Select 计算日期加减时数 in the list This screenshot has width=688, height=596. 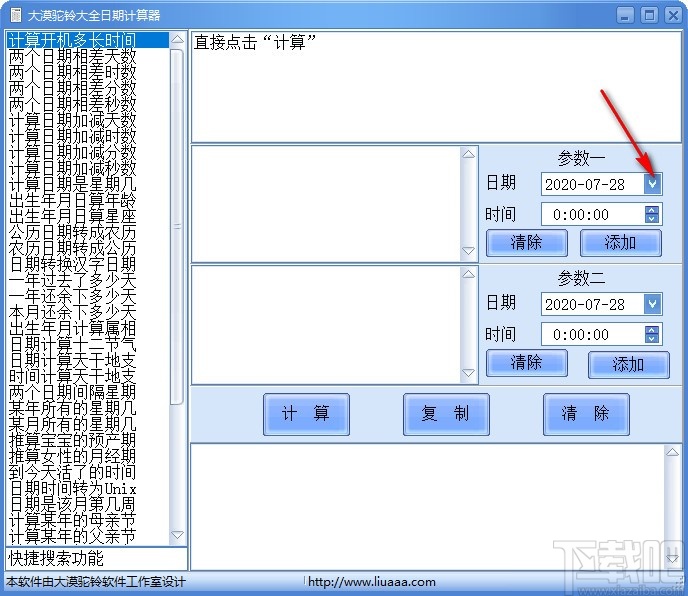87,136
